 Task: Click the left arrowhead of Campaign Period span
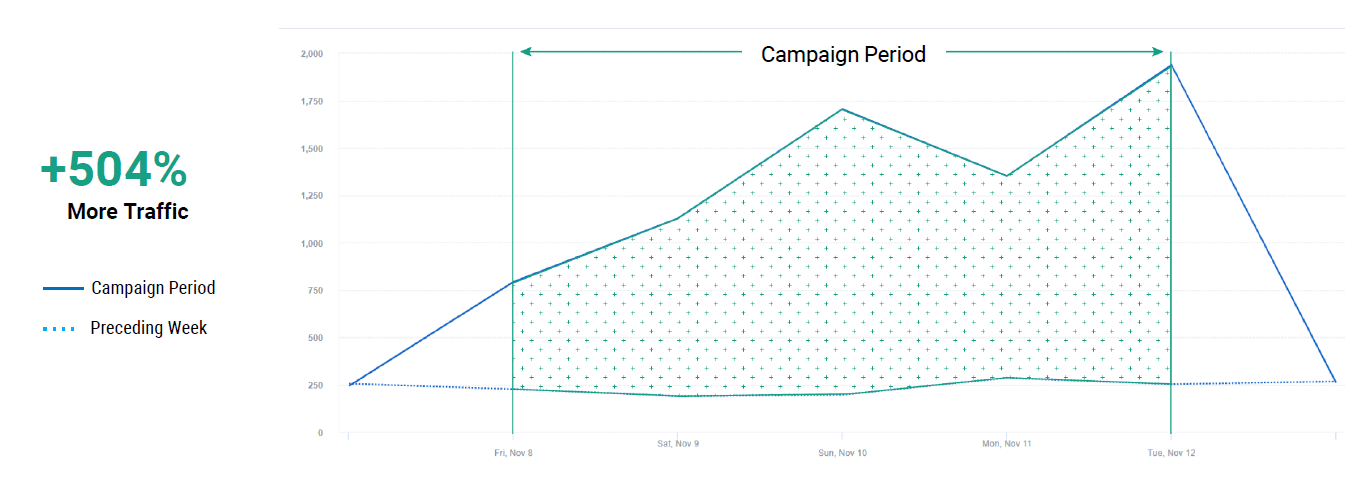(524, 52)
